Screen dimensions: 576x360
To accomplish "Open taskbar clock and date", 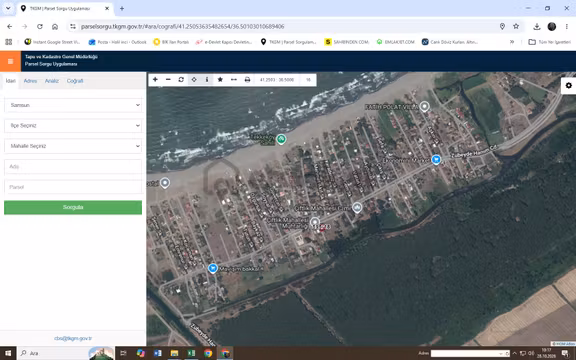I will click(x=546, y=353).
